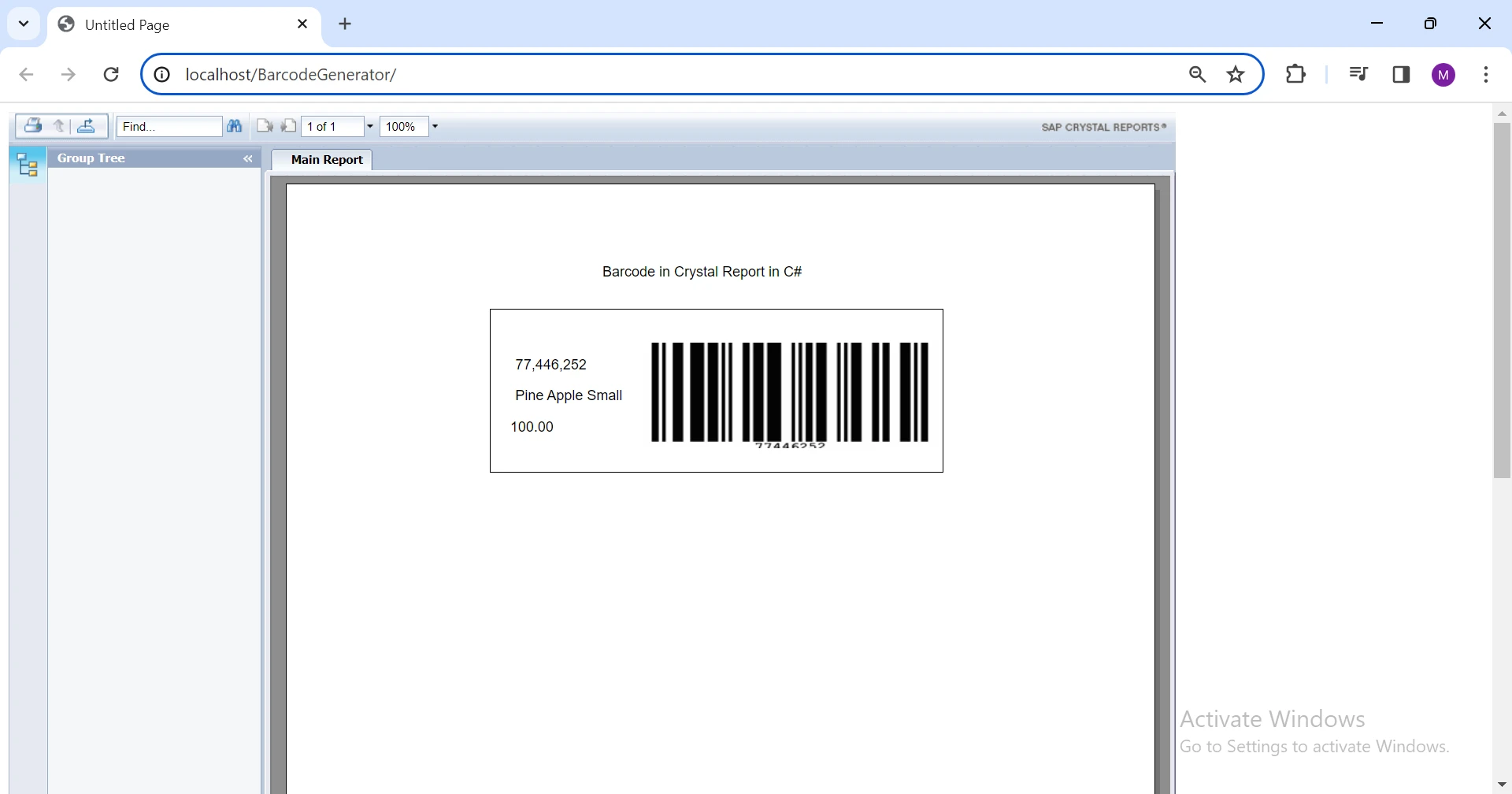Click the Print report icon
The width and height of the screenshot is (1512, 794).
(x=32, y=126)
